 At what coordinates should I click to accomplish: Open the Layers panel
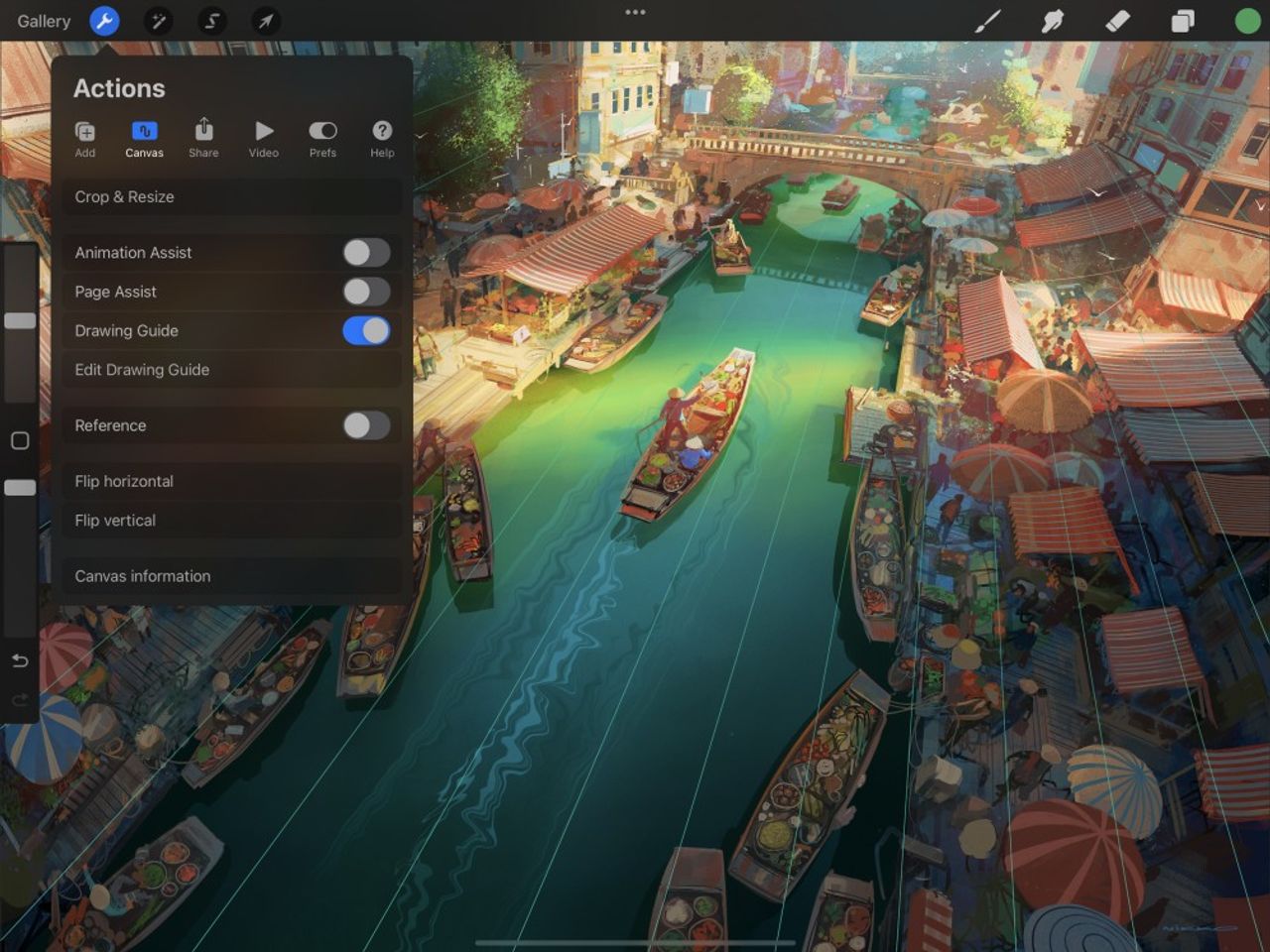point(1182,20)
